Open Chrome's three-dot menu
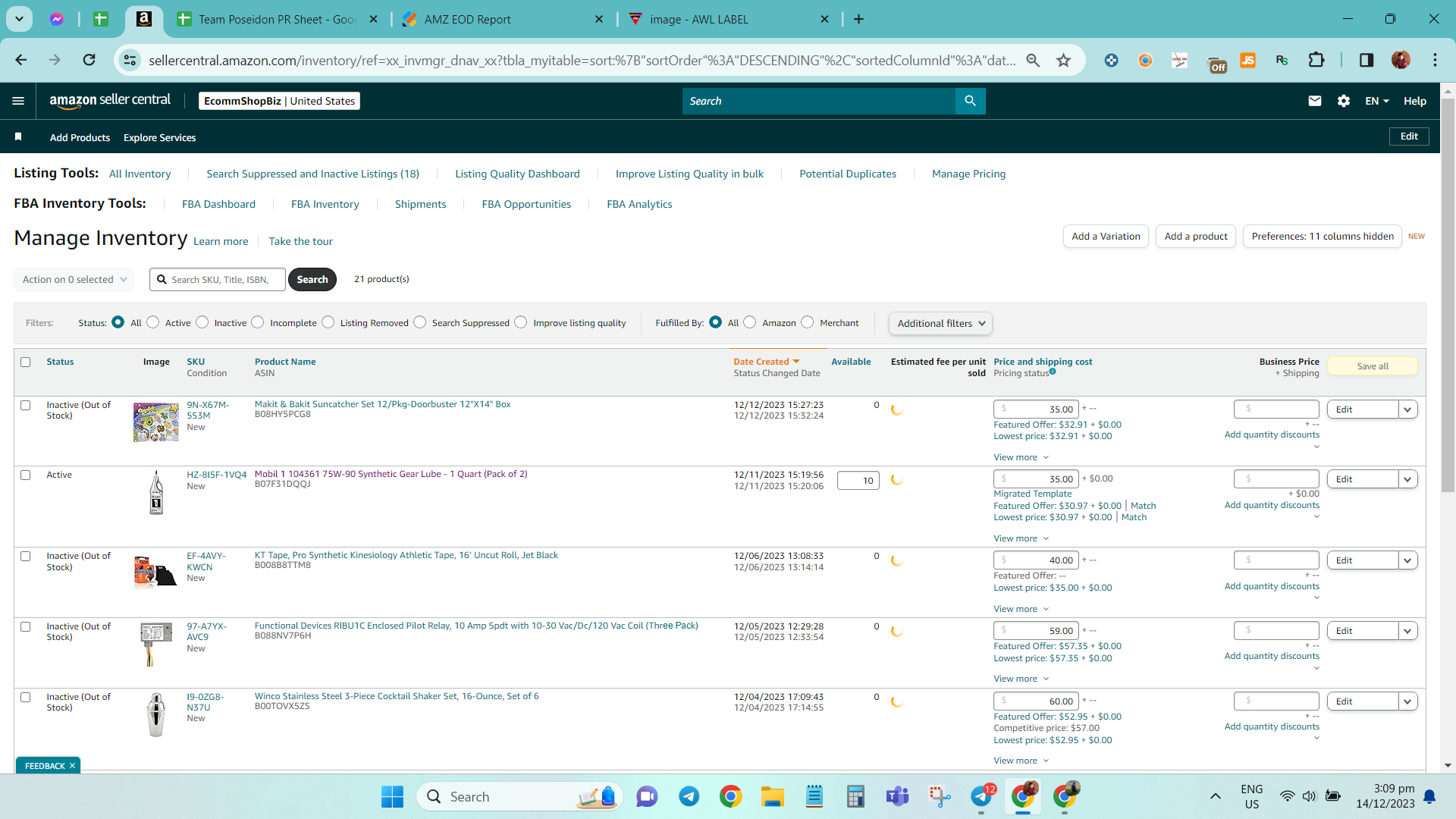The height and width of the screenshot is (819, 1456). [1435, 60]
